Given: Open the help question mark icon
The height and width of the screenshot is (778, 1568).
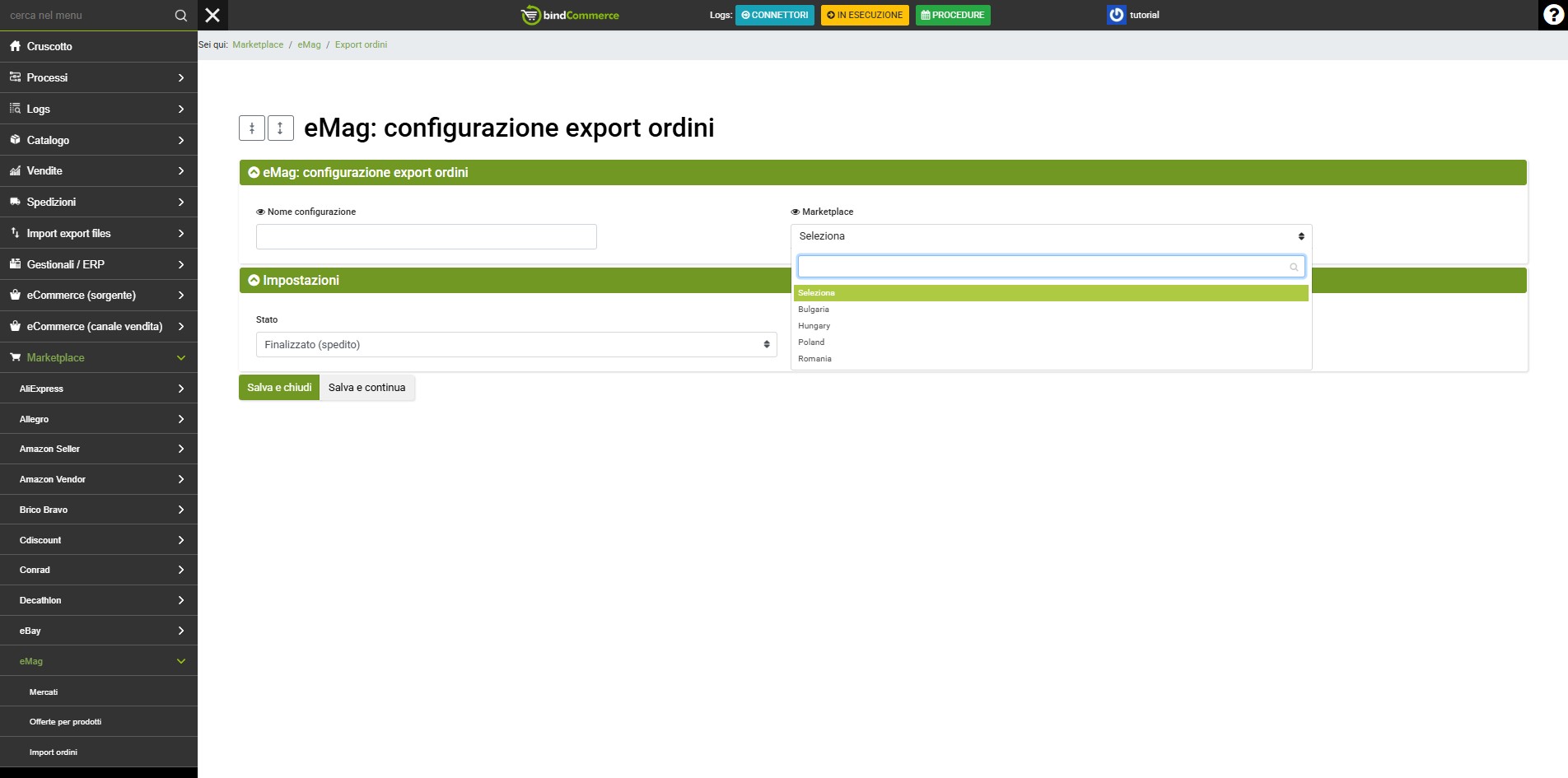Looking at the screenshot, I should coord(1552,15).
